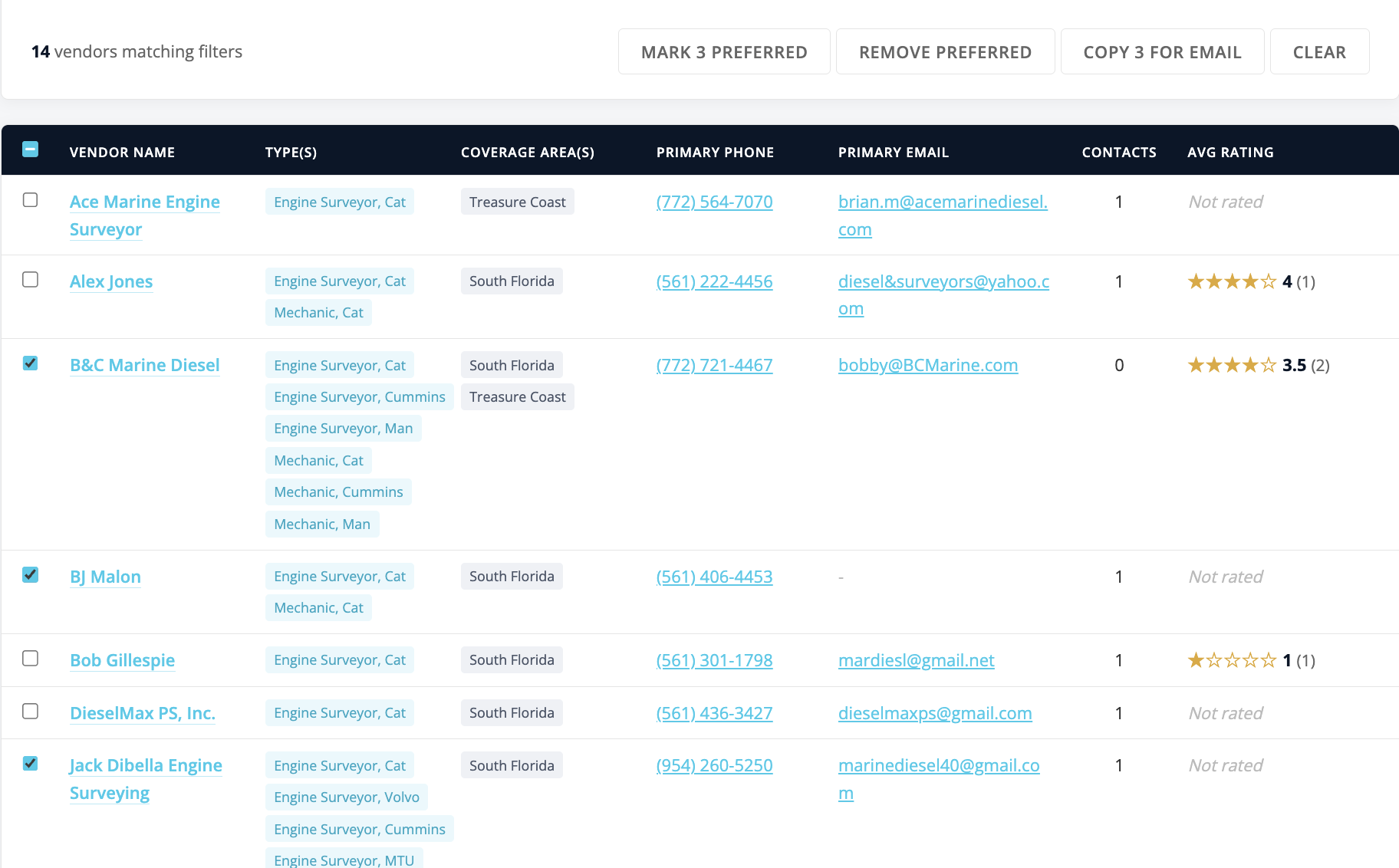Select the Alex Jones row checkbox
This screenshot has height=868, width=1399.
pos(31,279)
